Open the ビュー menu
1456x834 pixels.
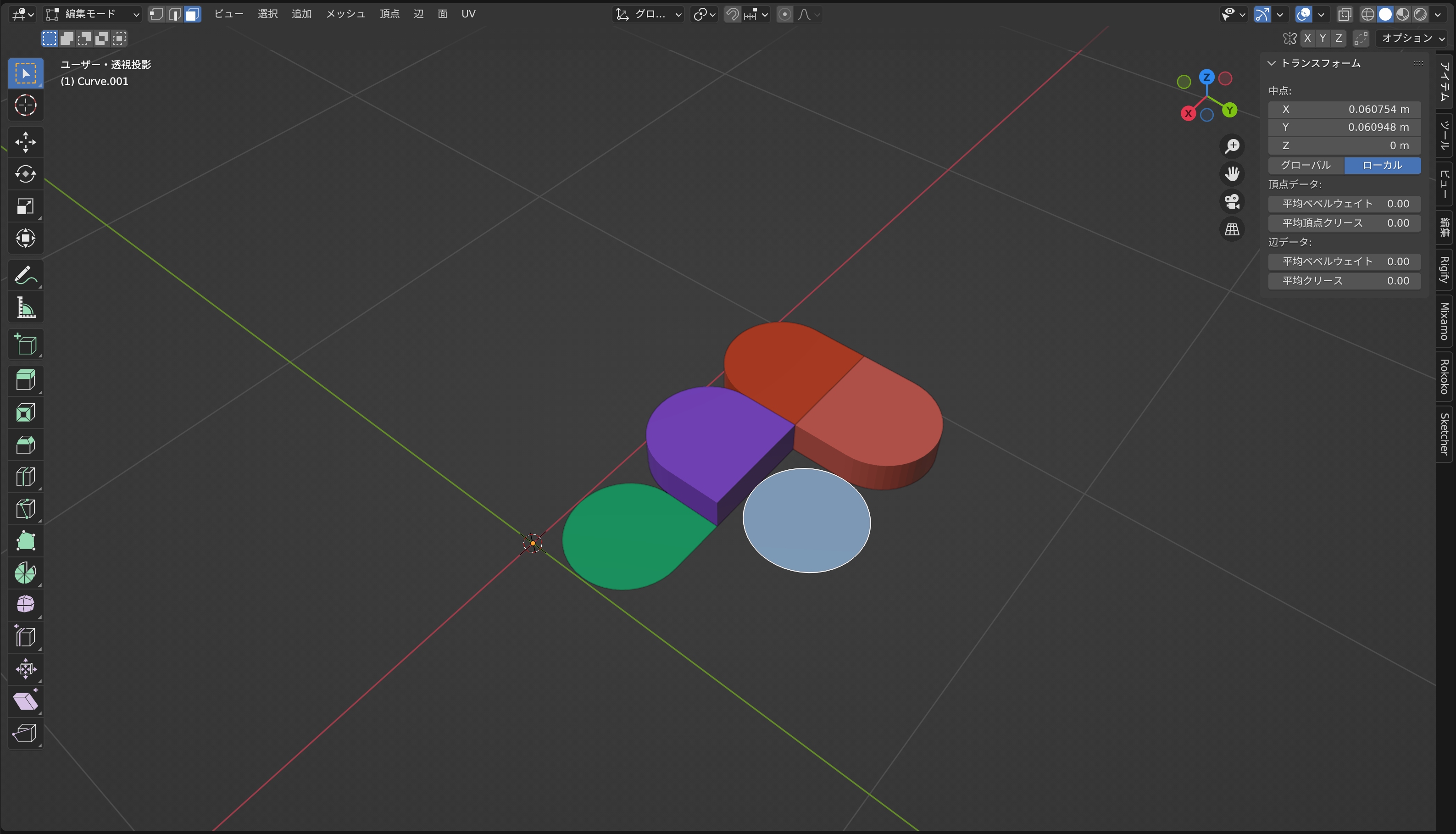coord(228,14)
